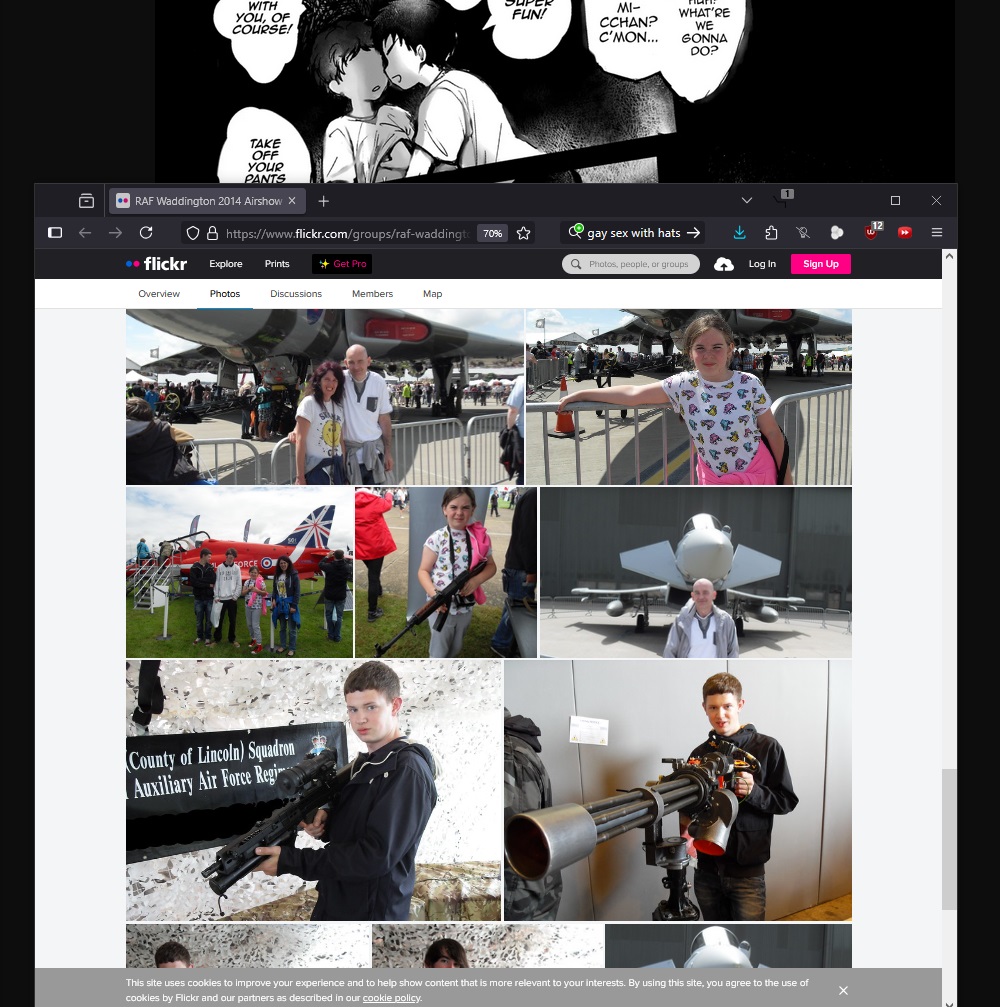Click the page scrollbar up arrow

pos(949,256)
